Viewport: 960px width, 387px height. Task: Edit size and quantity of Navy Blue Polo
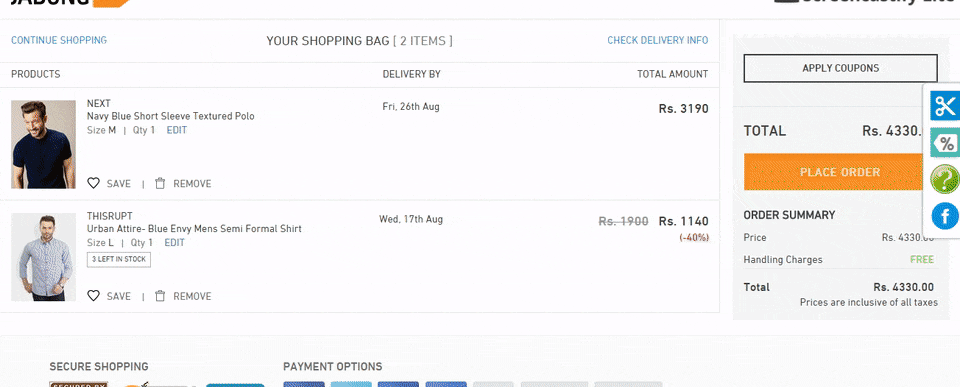[176, 130]
